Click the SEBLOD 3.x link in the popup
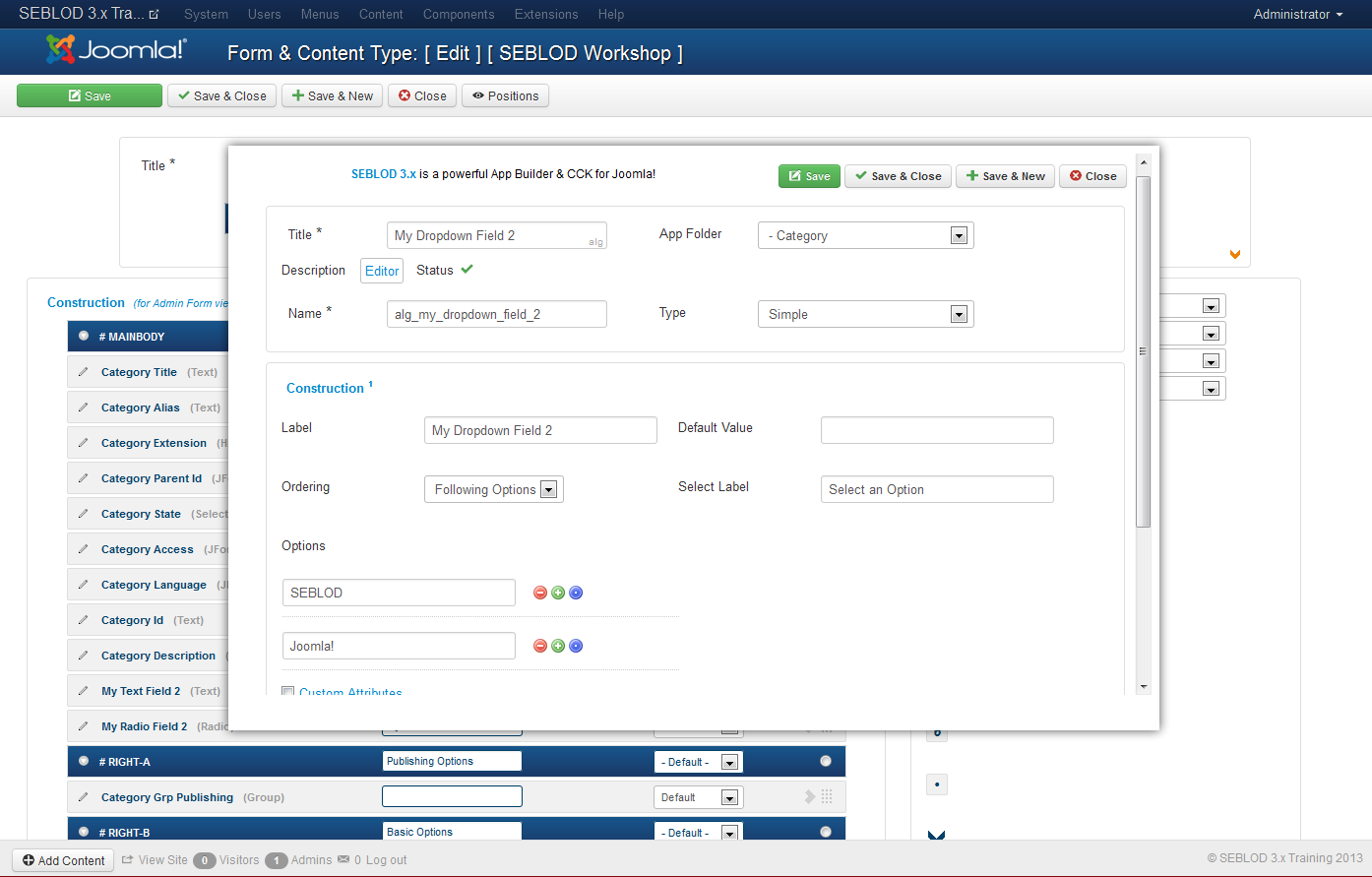 click(384, 174)
